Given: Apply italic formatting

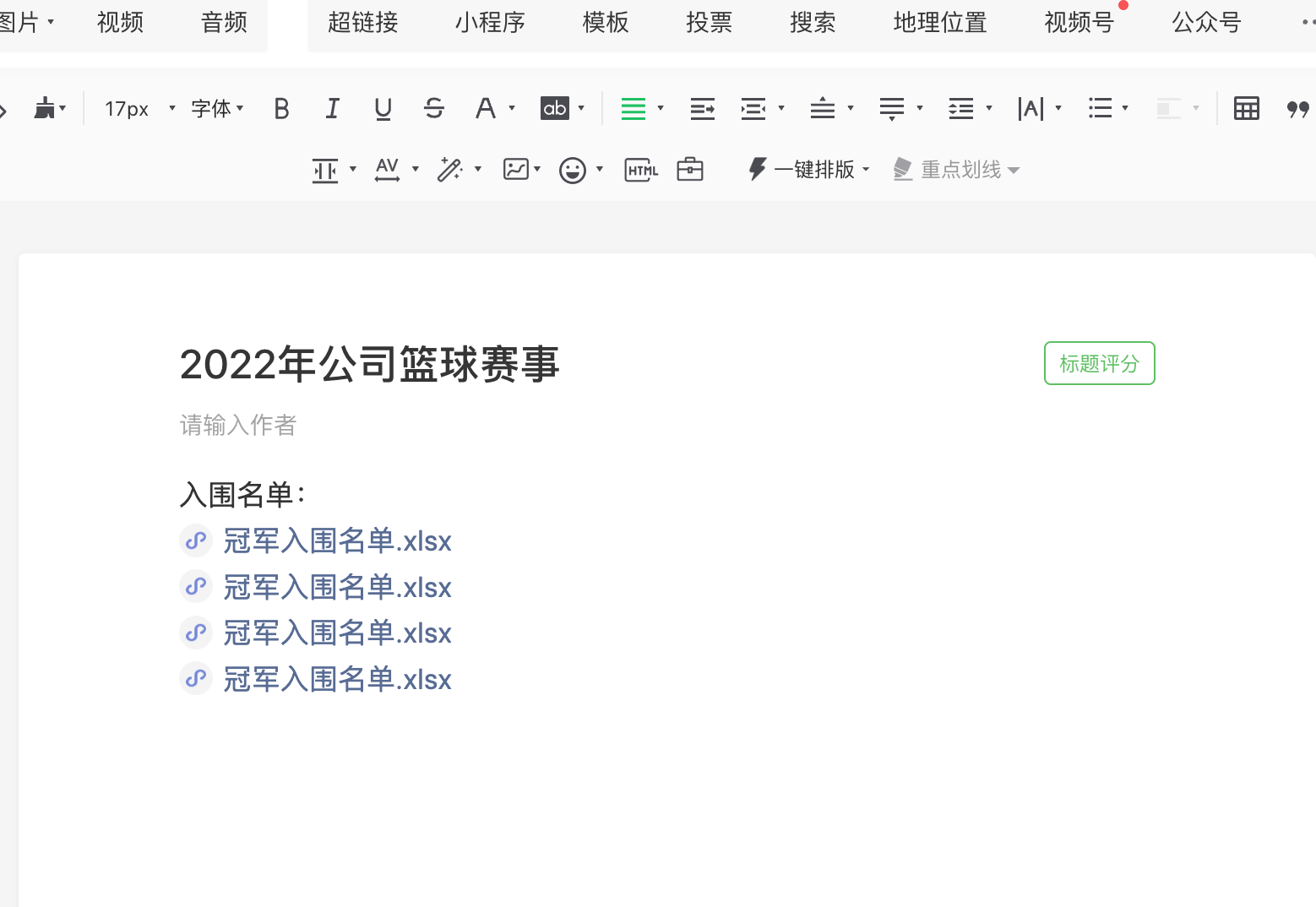Looking at the screenshot, I should click(332, 108).
